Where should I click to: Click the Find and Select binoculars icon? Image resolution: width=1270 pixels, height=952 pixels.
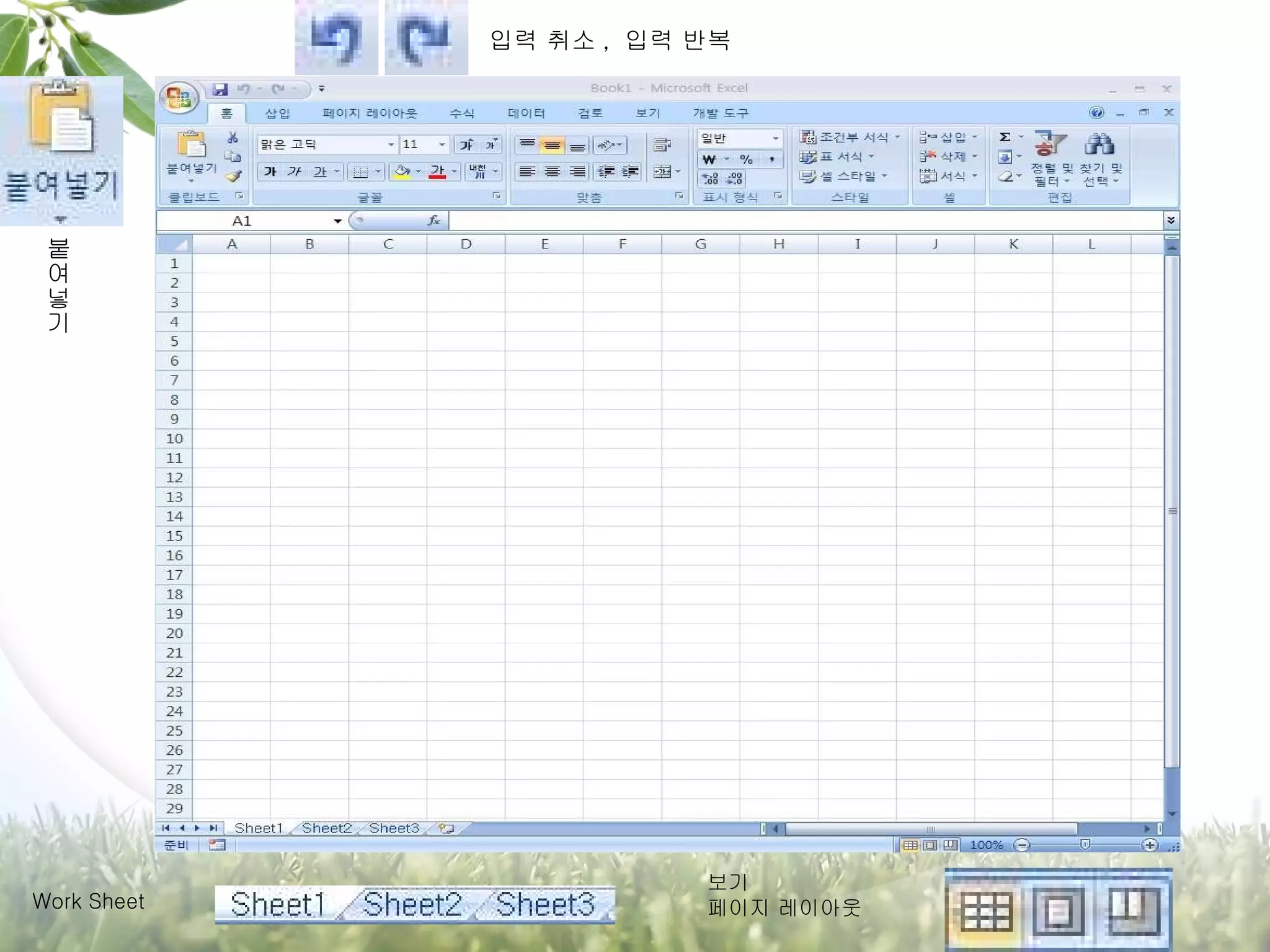tap(1099, 144)
